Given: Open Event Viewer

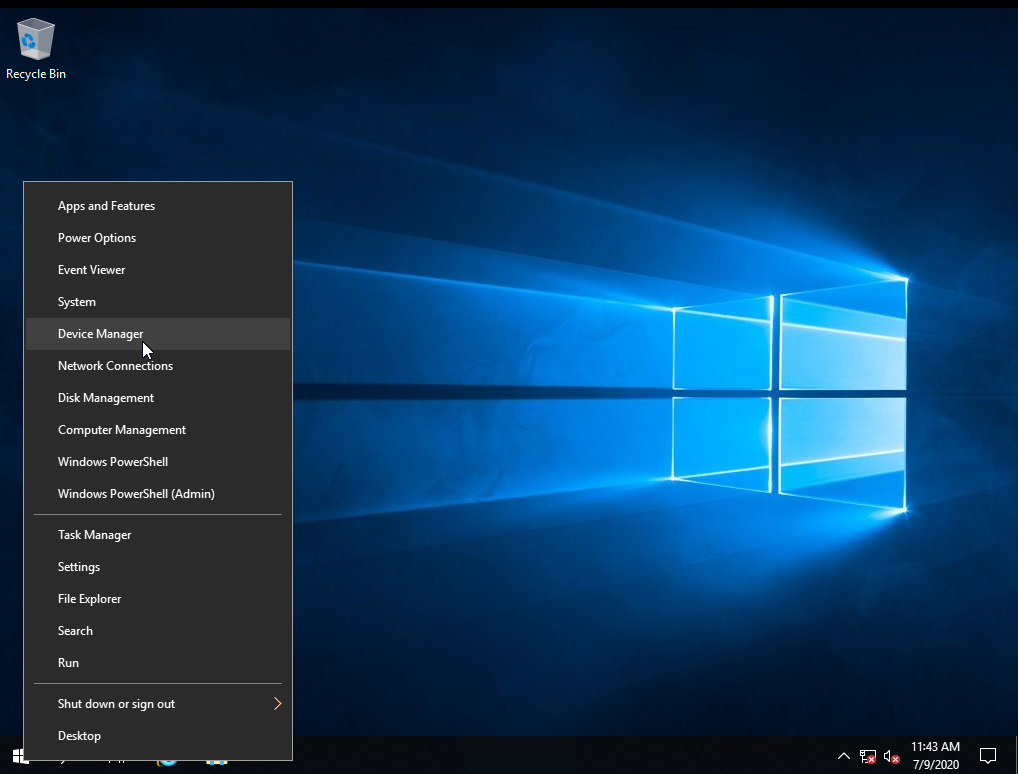Looking at the screenshot, I should pos(158,269).
